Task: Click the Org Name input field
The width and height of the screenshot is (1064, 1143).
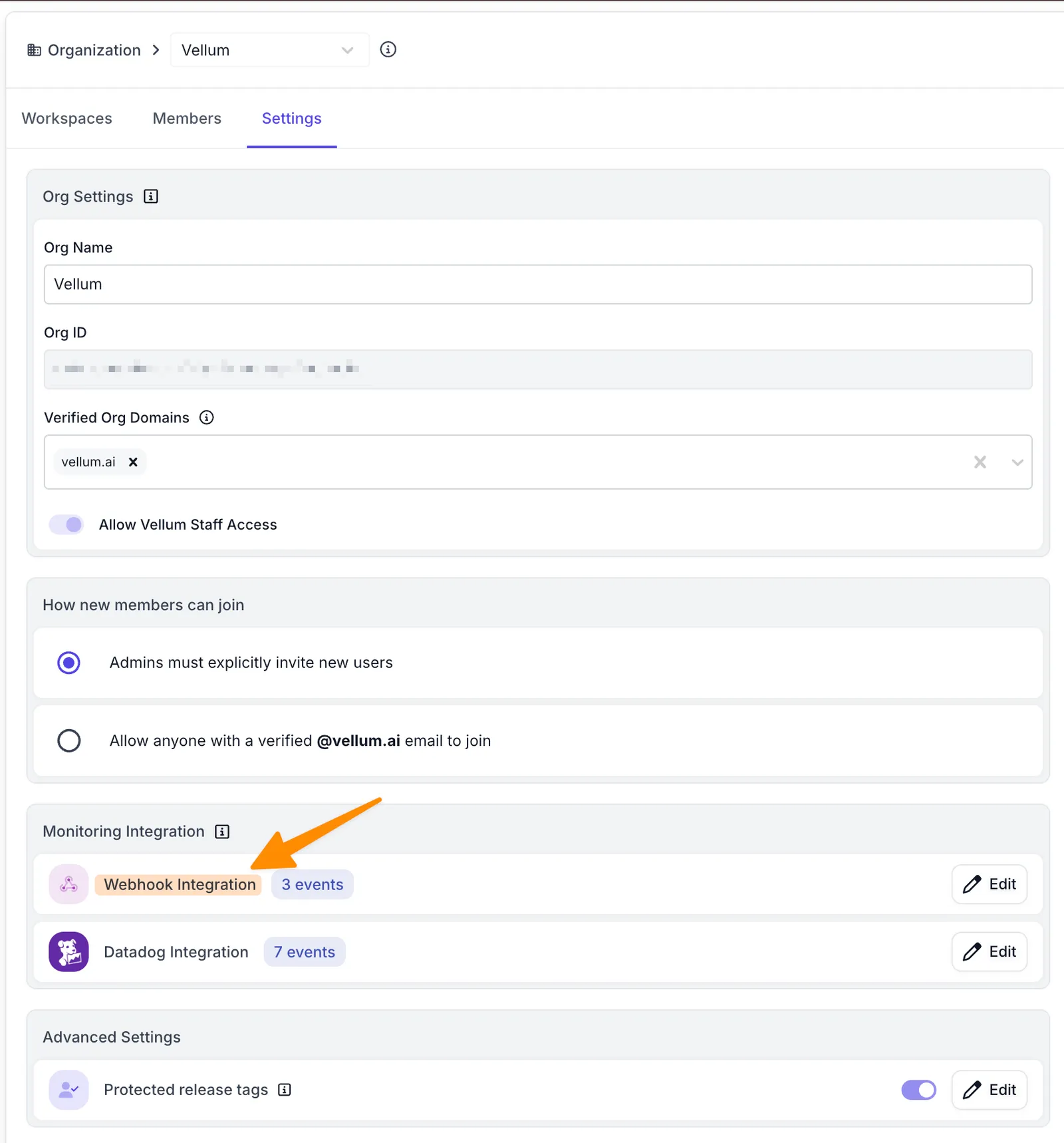Action: pyautogui.click(x=537, y=284)
